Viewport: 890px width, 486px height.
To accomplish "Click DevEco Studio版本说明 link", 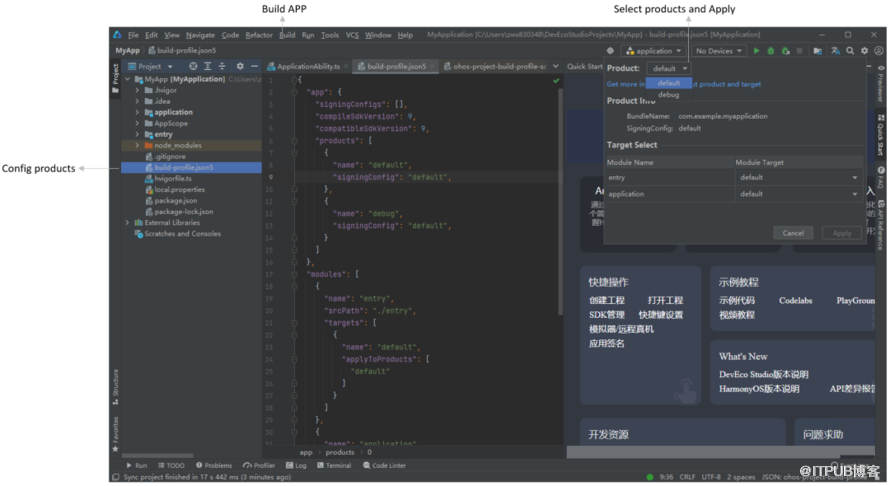I will pos(763,375).
